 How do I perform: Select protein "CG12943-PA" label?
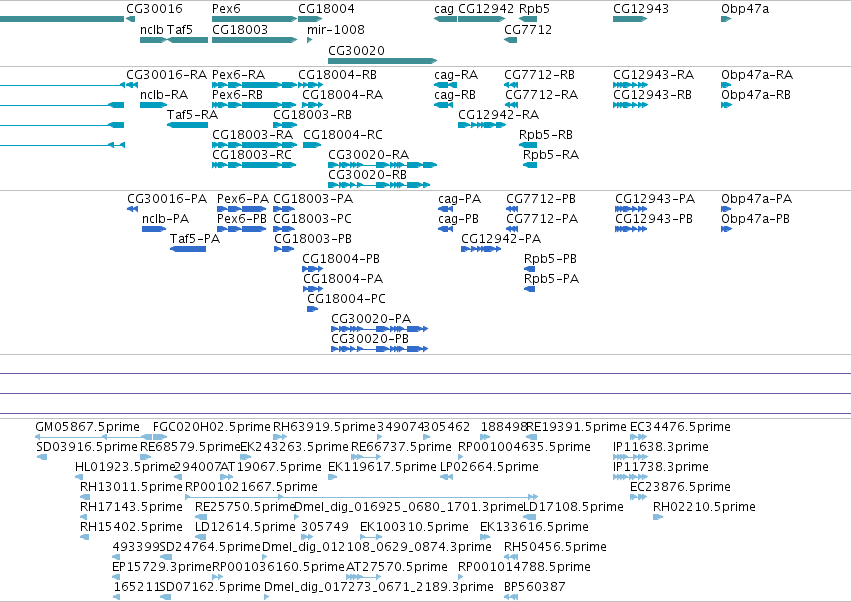(x=655, y=199)
